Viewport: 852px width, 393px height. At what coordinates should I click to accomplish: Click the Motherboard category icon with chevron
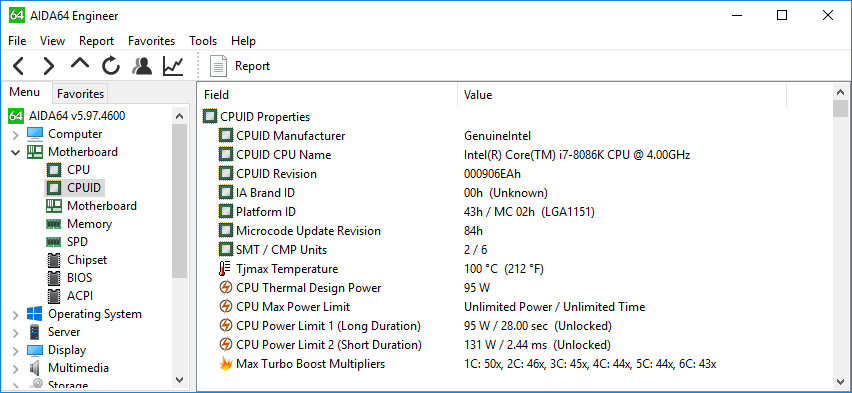35,152
